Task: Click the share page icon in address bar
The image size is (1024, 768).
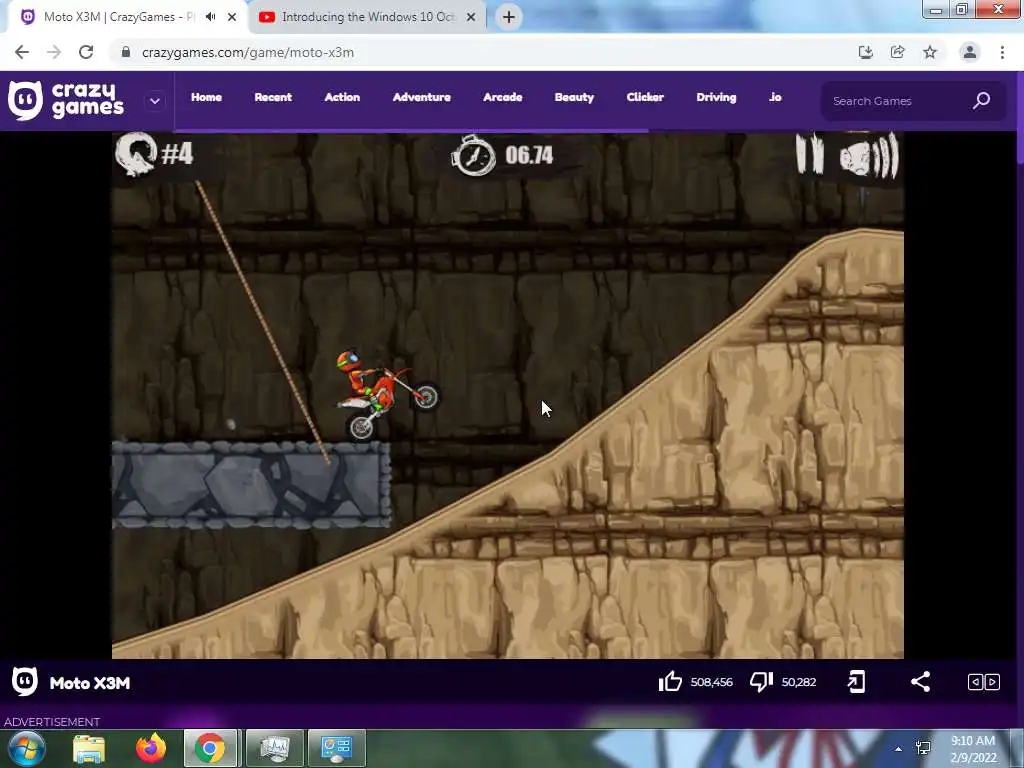Action: (897, 52)
